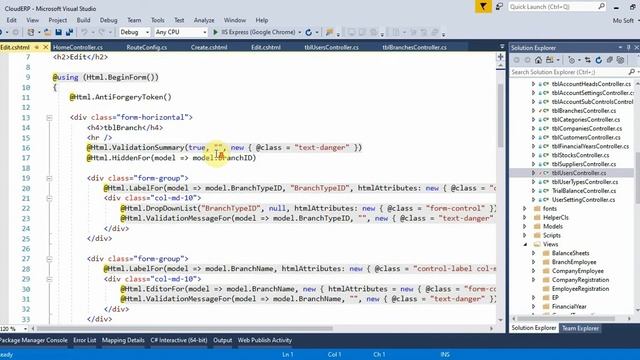The width and height of the screenshot is (640, 360).
Task: Click Solution Explorer Forward navigation icon
Action: click(527, 60)
